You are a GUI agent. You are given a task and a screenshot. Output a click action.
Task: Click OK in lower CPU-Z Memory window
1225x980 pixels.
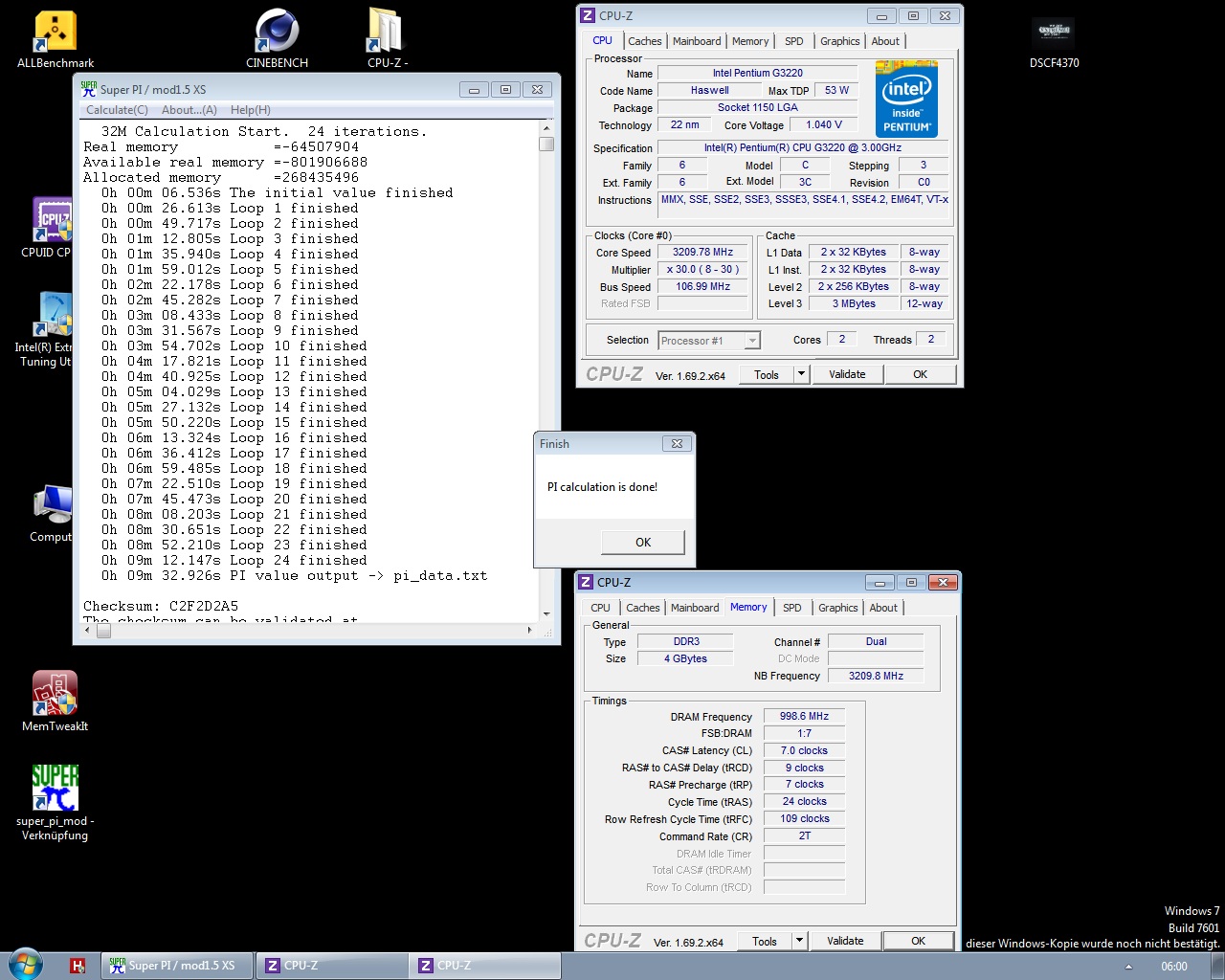[918, 941]
